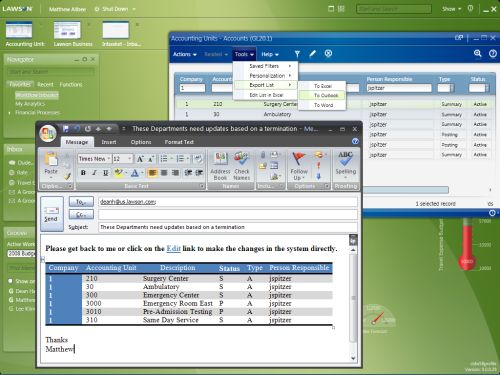Click the Spelling check icon
The image size is (500, 375).
[345, 160]
